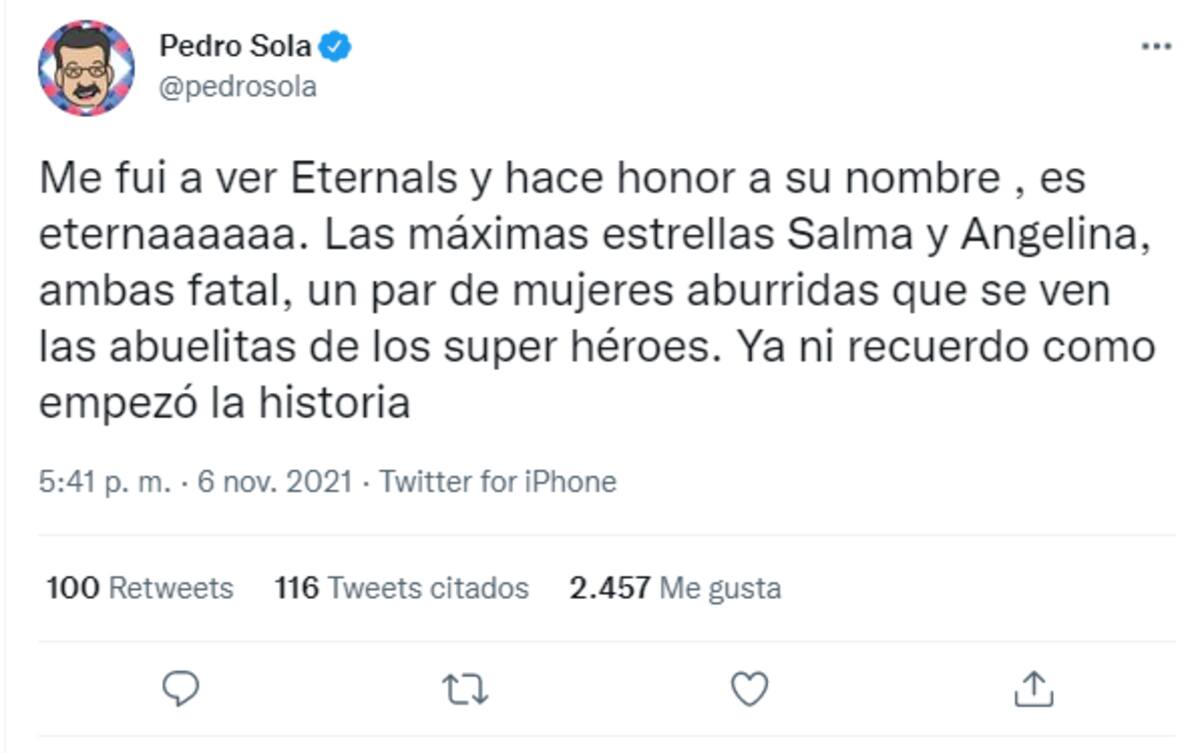
Task: Click the retweet arrows icon
Action: [464, 688]
